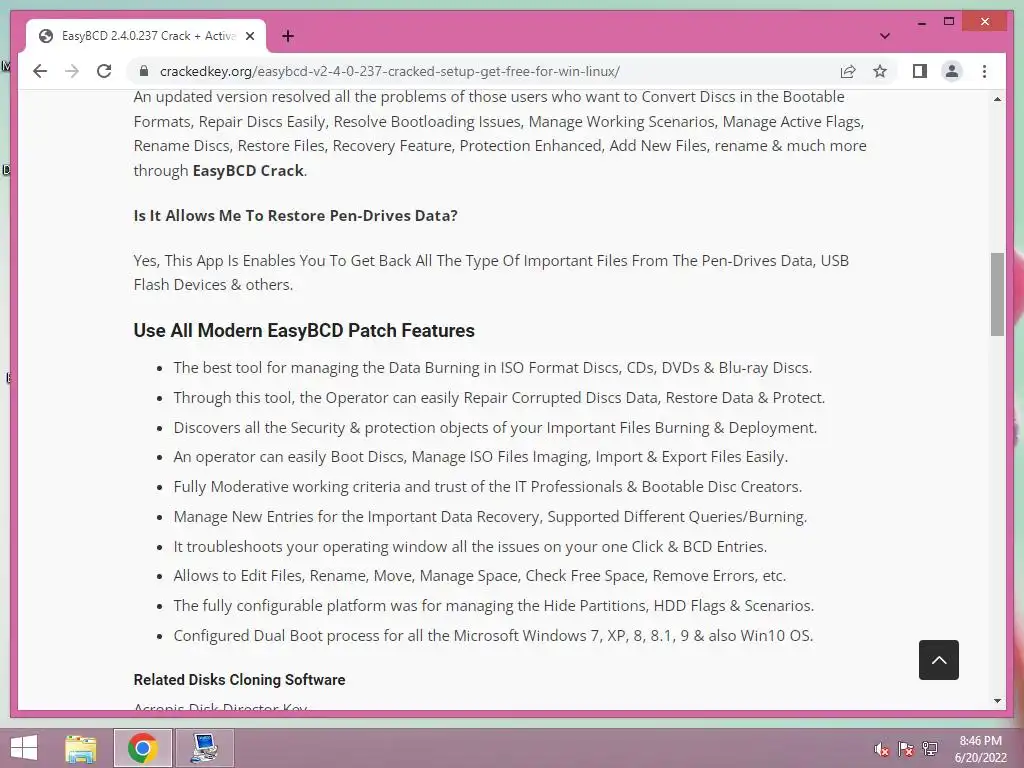This screenshot has width=1024, height=768.
Task: Minimize the Chrome window
Action: (921, 22)
